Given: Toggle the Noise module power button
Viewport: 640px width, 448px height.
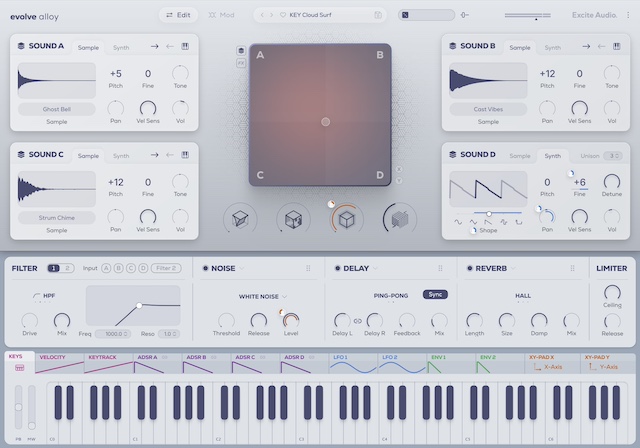Looking at the screenshot, I should (x=205, y=269).
